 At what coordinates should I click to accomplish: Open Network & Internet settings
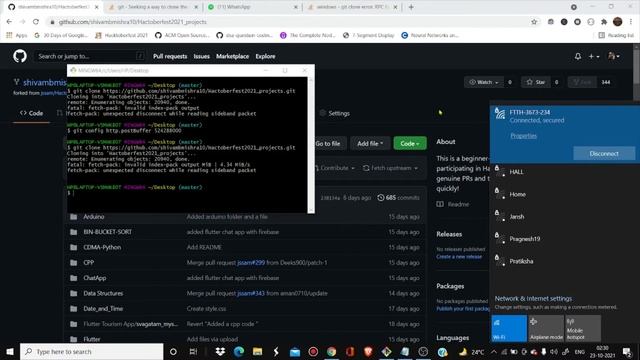533,298
